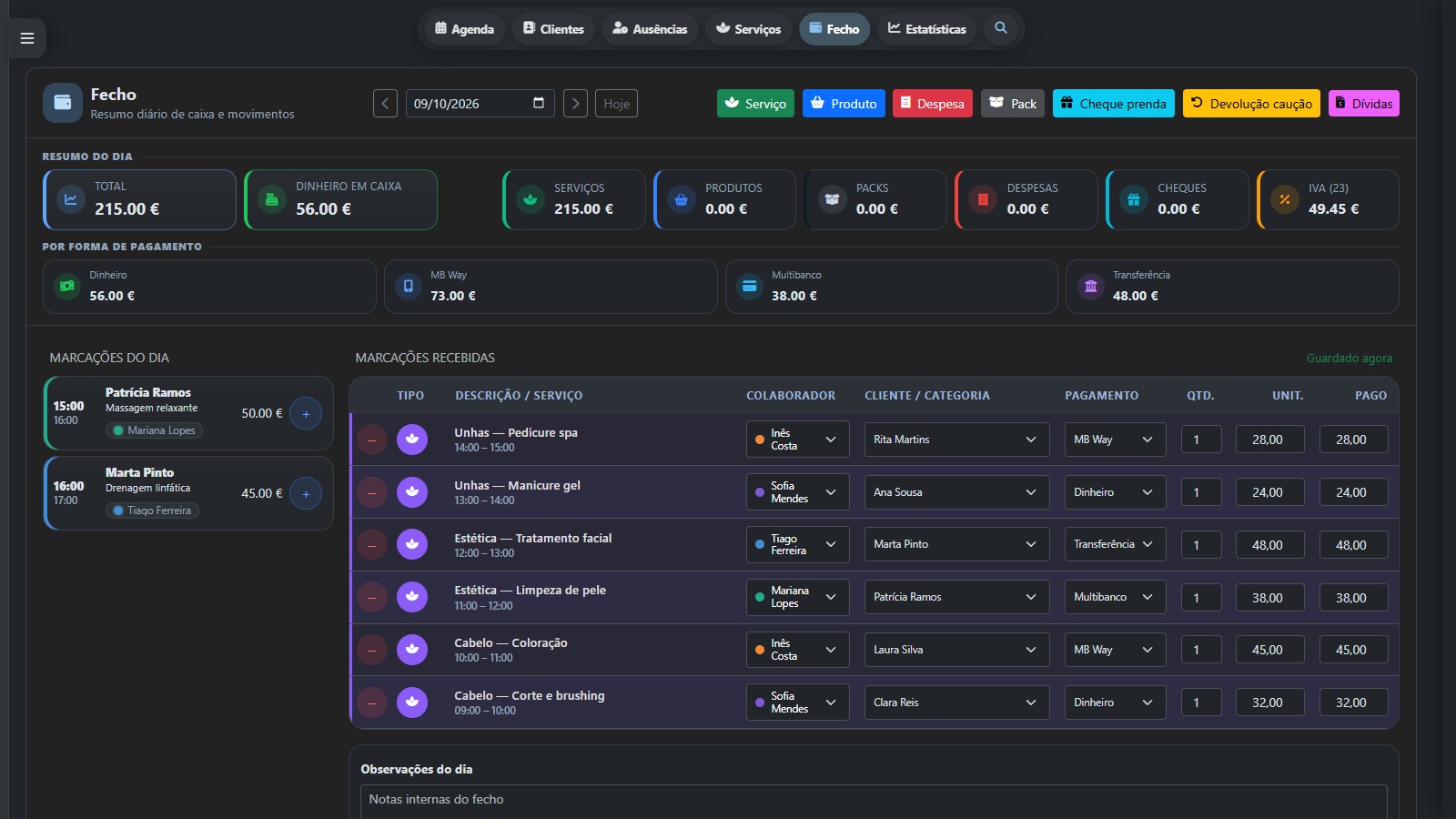Remove the Limpeza de pele row
This screenshot has width=1456, height=819.
(371, 597)
